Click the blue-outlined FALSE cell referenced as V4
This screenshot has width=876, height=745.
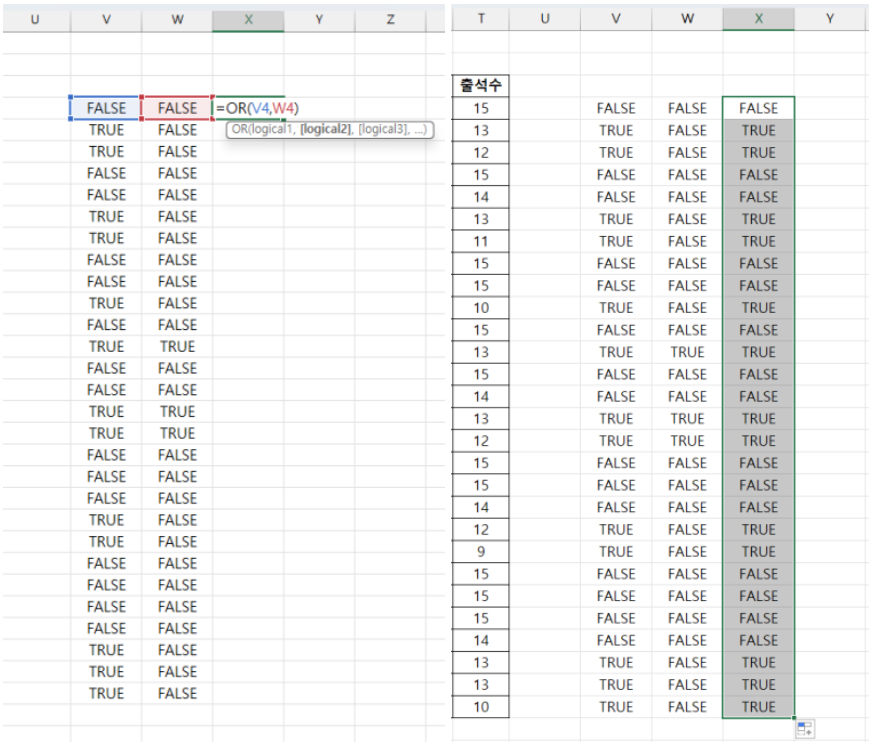point(106,108)
